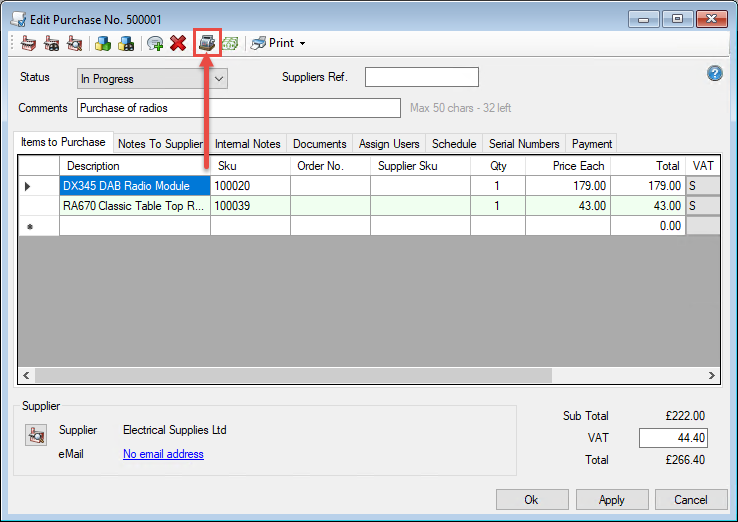The width and height of the screenshot is (738, 522).
Task: Select the DX345 DAB Radio Module description cell
Action: [134, 186]
